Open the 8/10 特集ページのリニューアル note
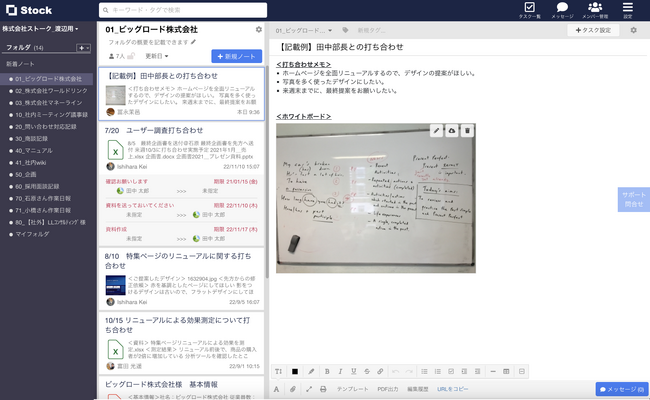The height and width of the screenshot is (400, 650). [x=182, y=279]
